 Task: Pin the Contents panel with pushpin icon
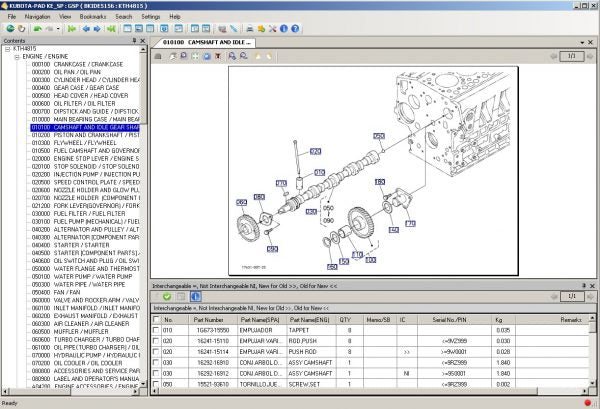tap(133, 42)
